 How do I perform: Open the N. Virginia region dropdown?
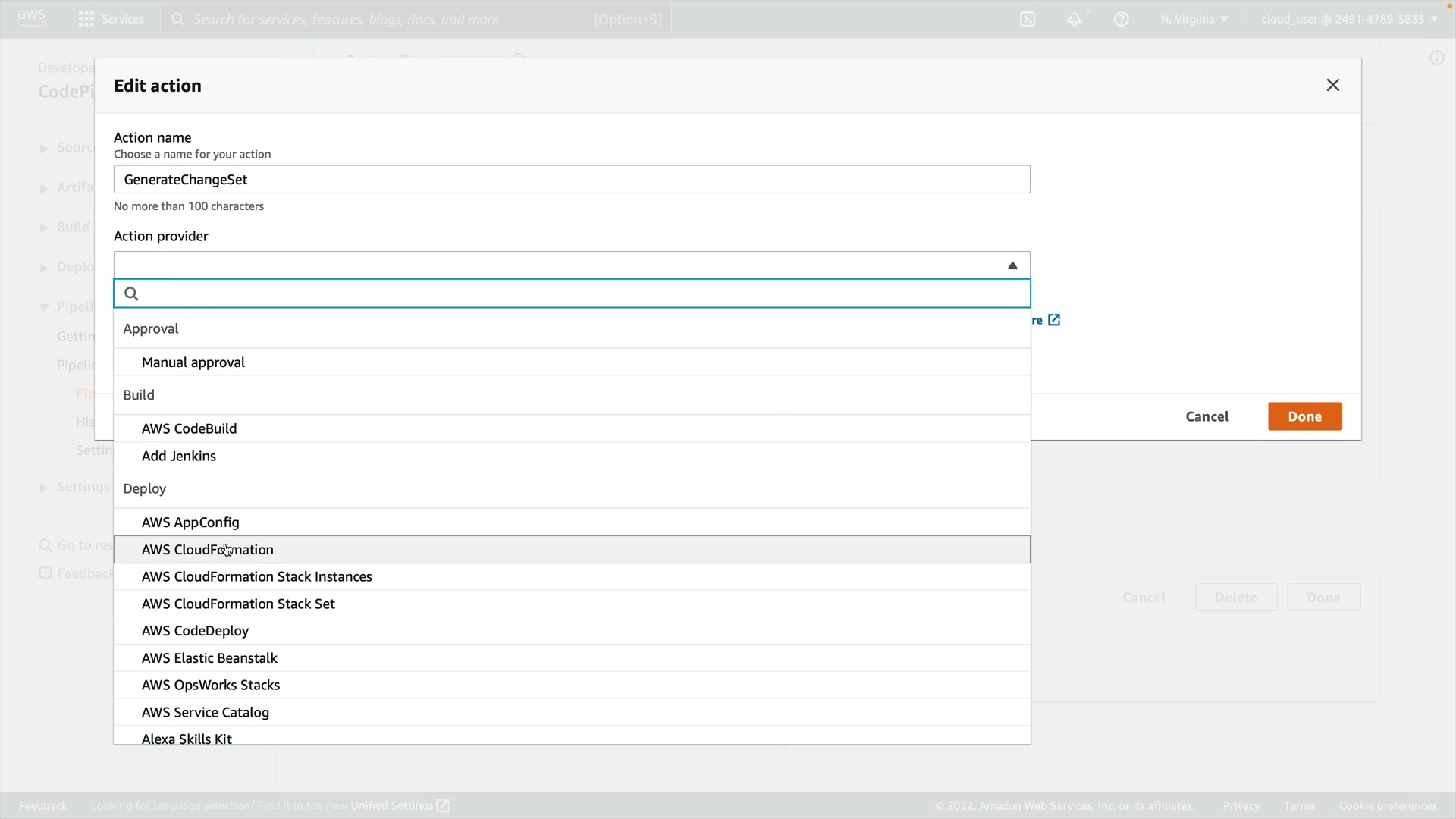tap(1194, 19)
